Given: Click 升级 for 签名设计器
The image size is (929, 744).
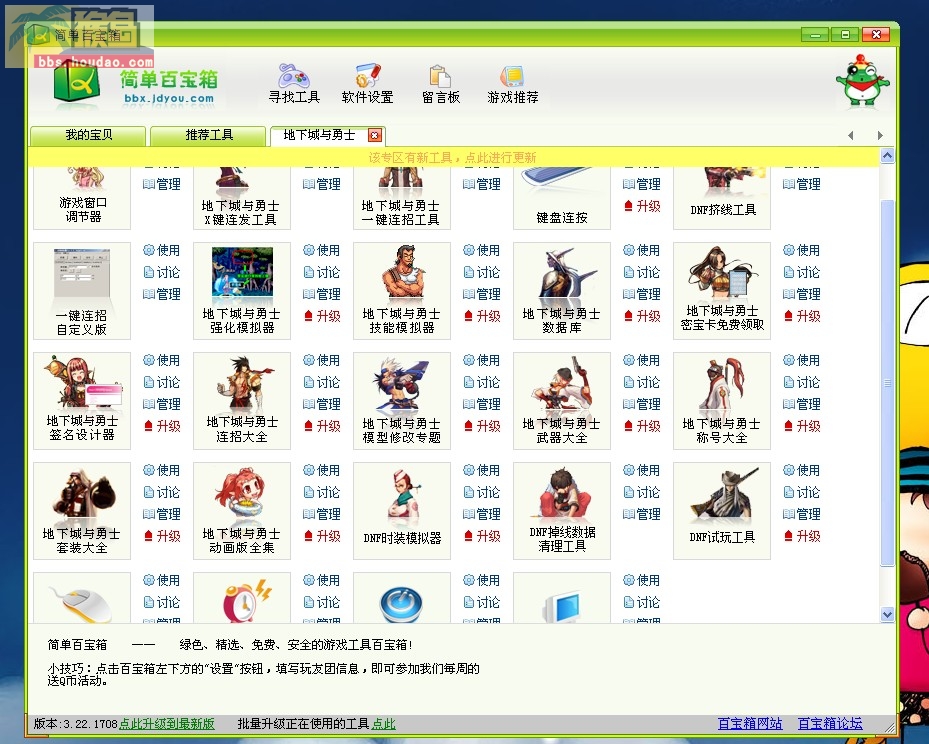Looking at the screenshot, I should (x=162, y=426).
